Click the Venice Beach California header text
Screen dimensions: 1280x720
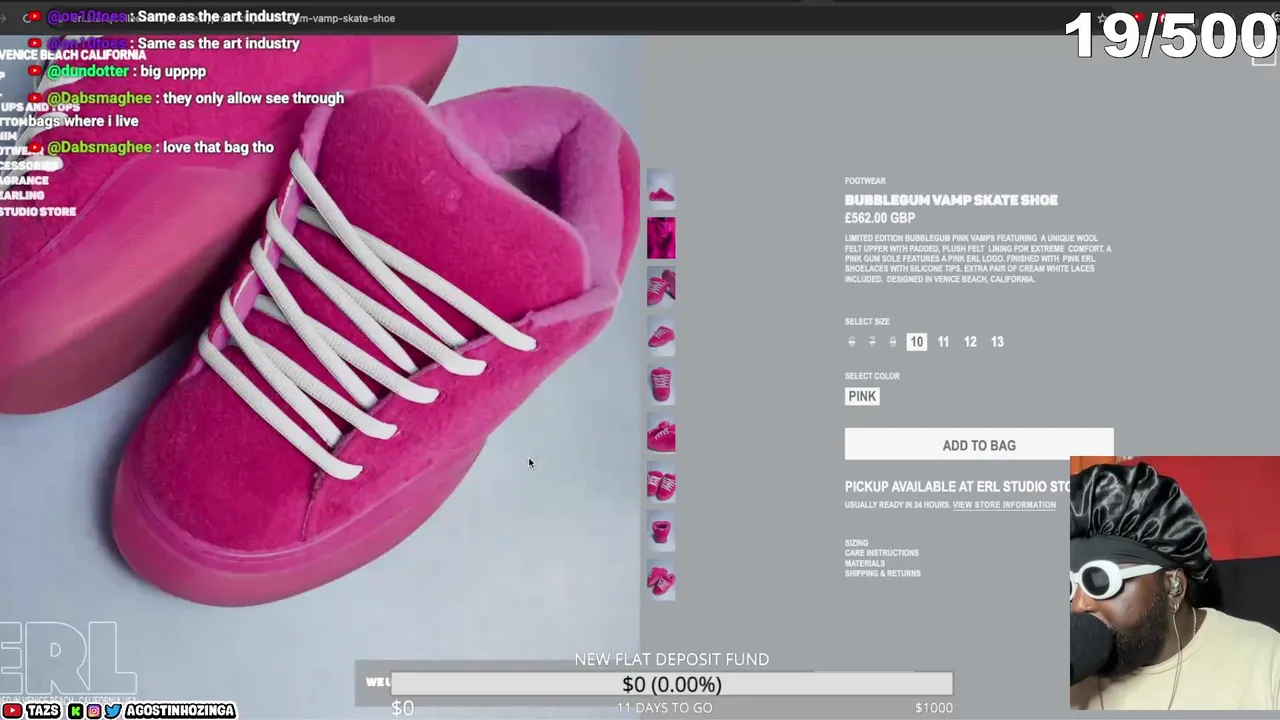pos(73,55)
